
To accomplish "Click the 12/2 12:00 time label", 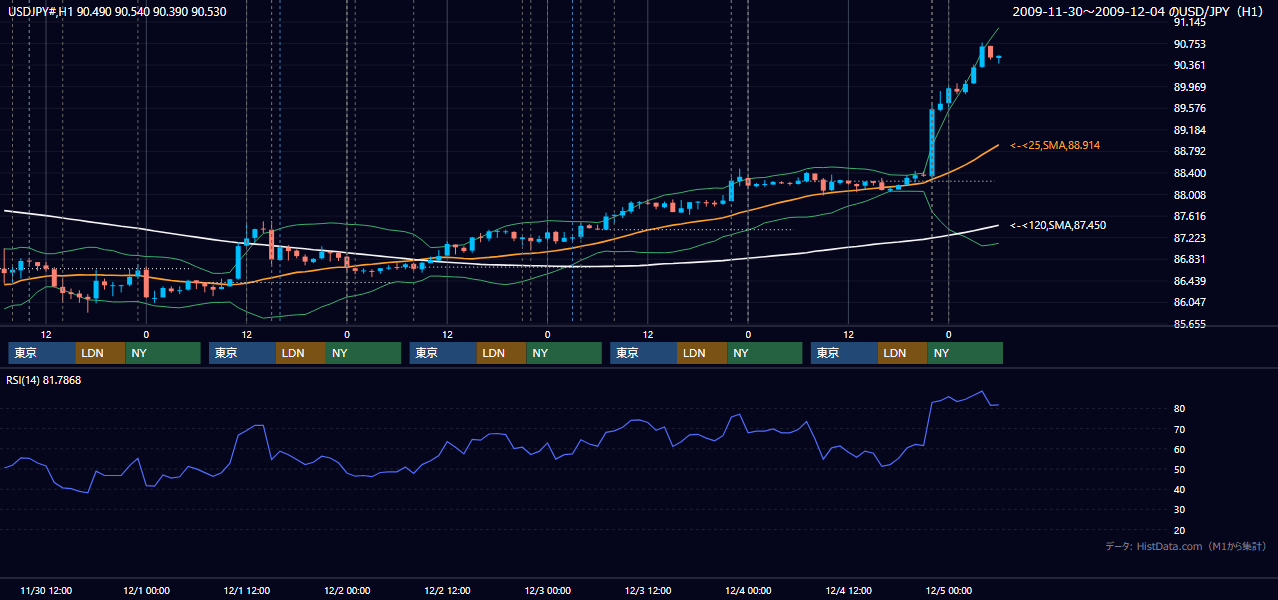I will click(447, 590).
